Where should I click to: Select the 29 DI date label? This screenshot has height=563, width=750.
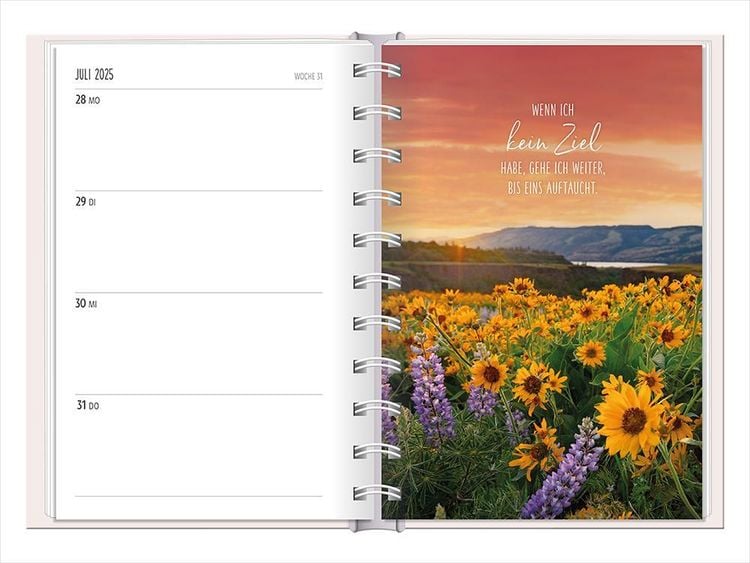86,202
